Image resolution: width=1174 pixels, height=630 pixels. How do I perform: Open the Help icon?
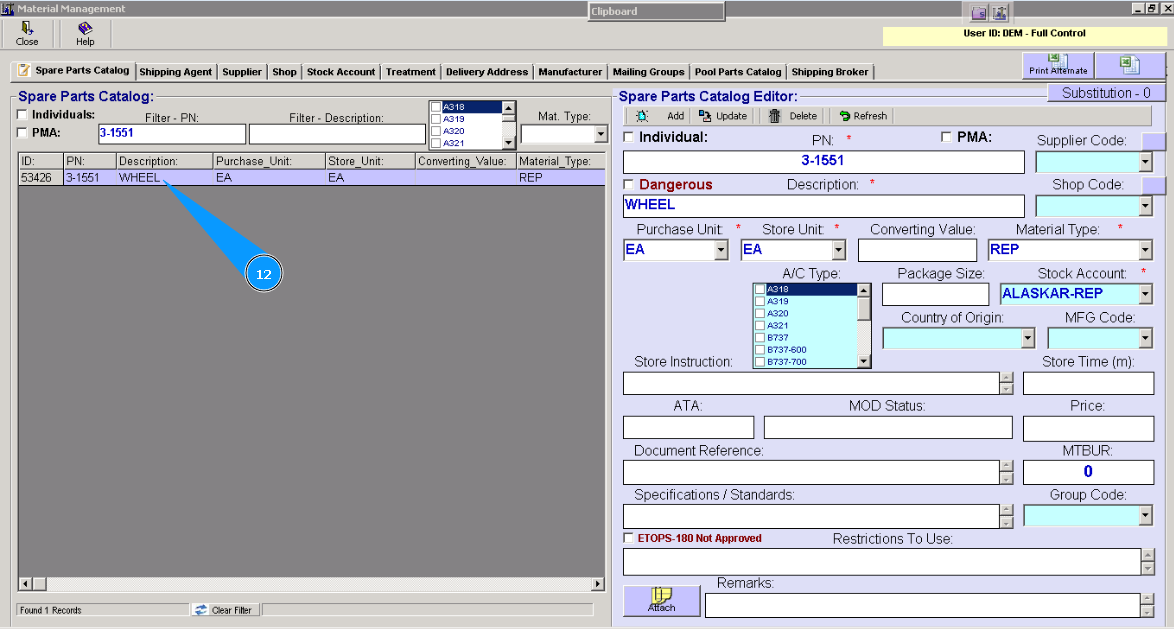coord(85,30)
